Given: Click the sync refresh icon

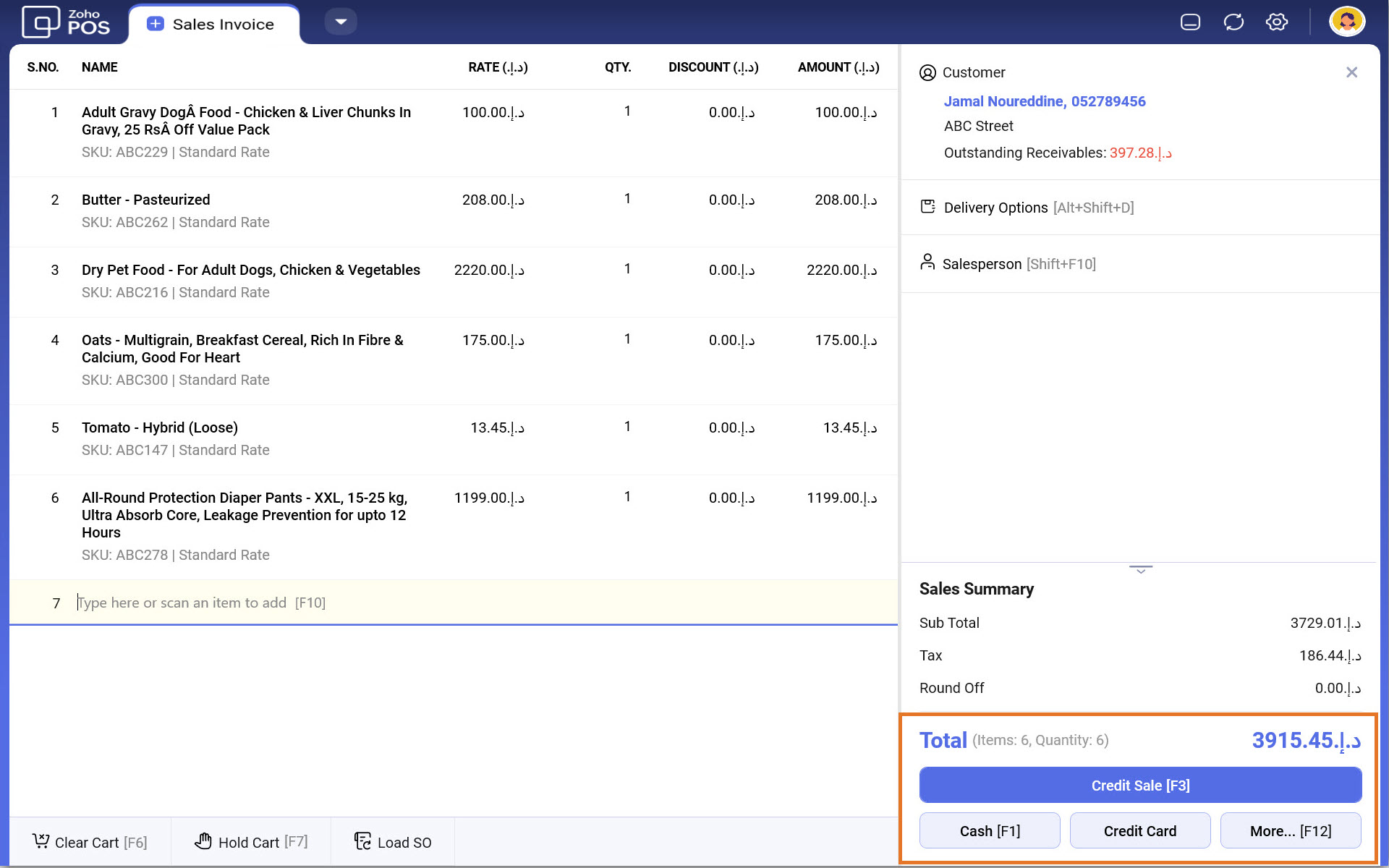Looking at the screenshot, I should point(1233,22).
